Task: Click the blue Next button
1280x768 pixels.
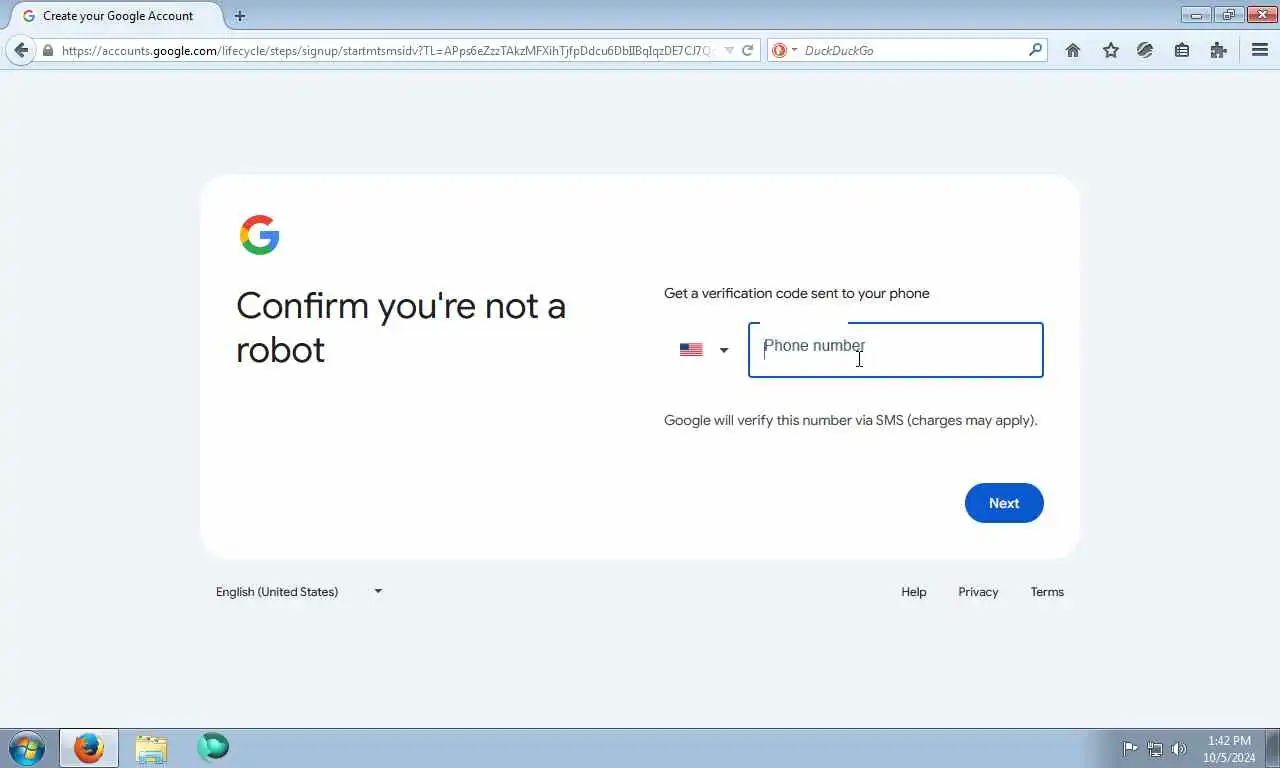Action: [x=1004, y=503]
